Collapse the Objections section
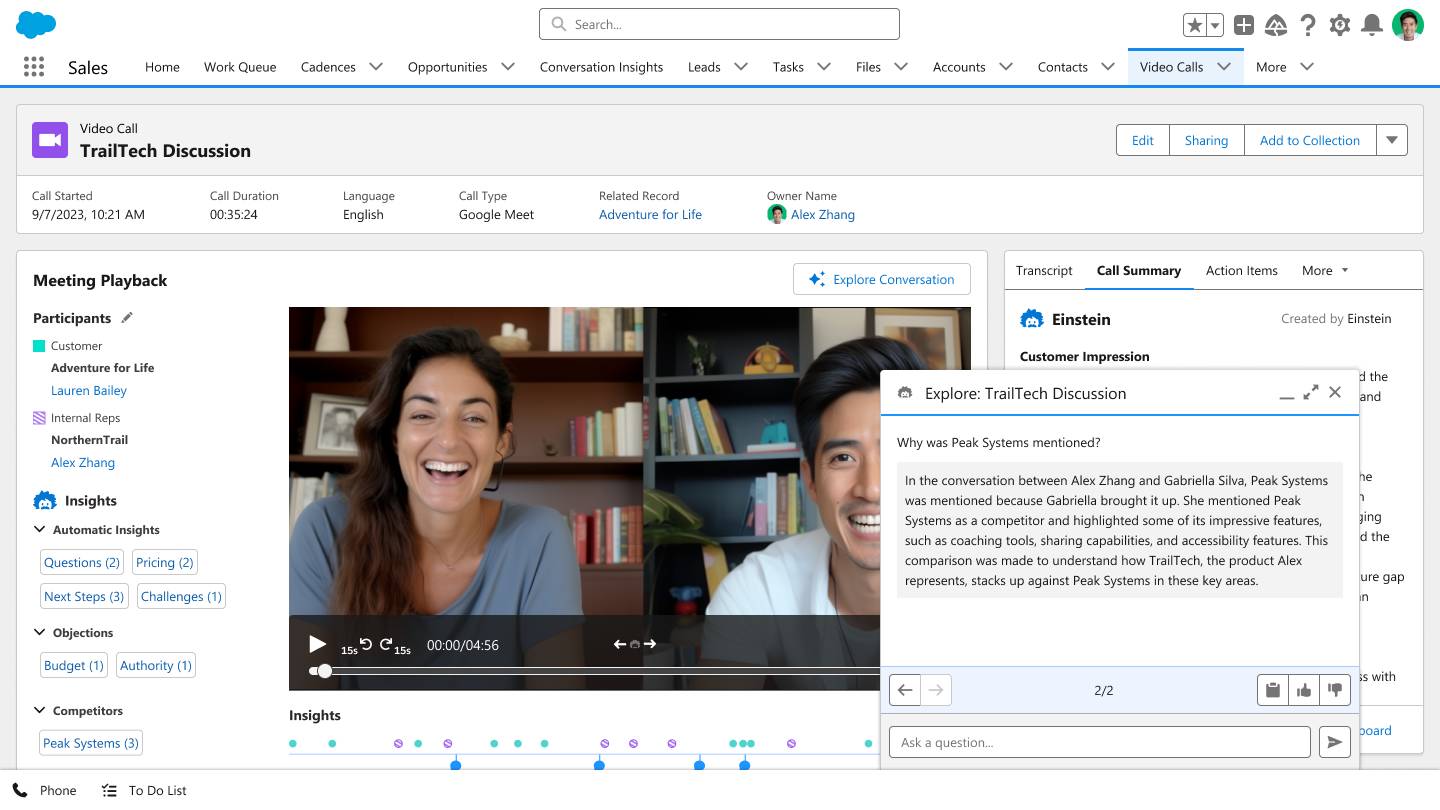The width and height of the screenshot is (1440, 810). coord(40,632)
